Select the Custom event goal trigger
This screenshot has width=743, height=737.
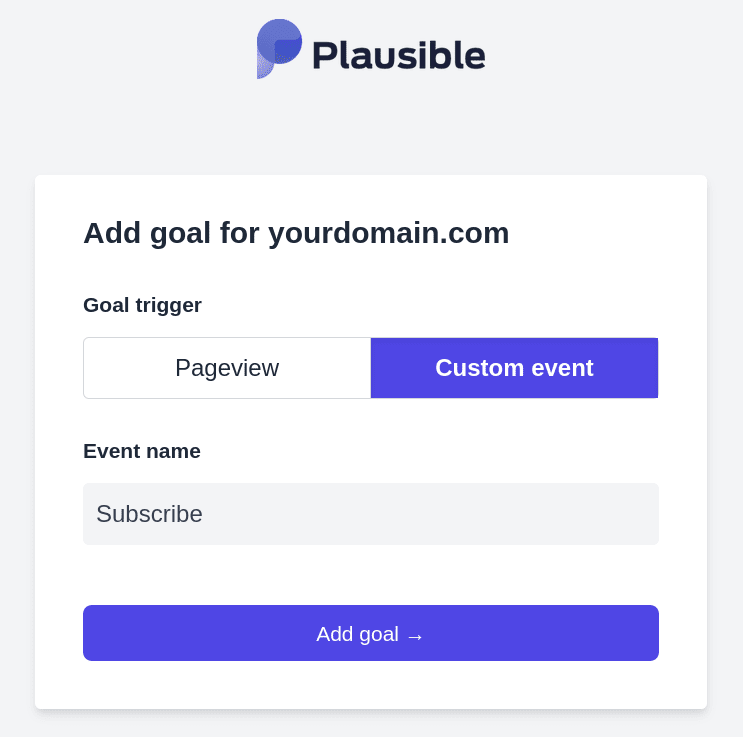[x=514, y=368]
